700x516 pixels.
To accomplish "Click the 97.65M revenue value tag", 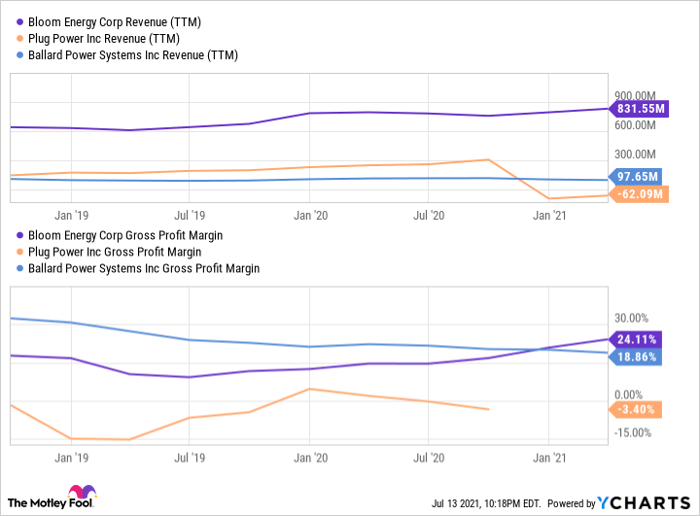I will [x=637, y=176].
